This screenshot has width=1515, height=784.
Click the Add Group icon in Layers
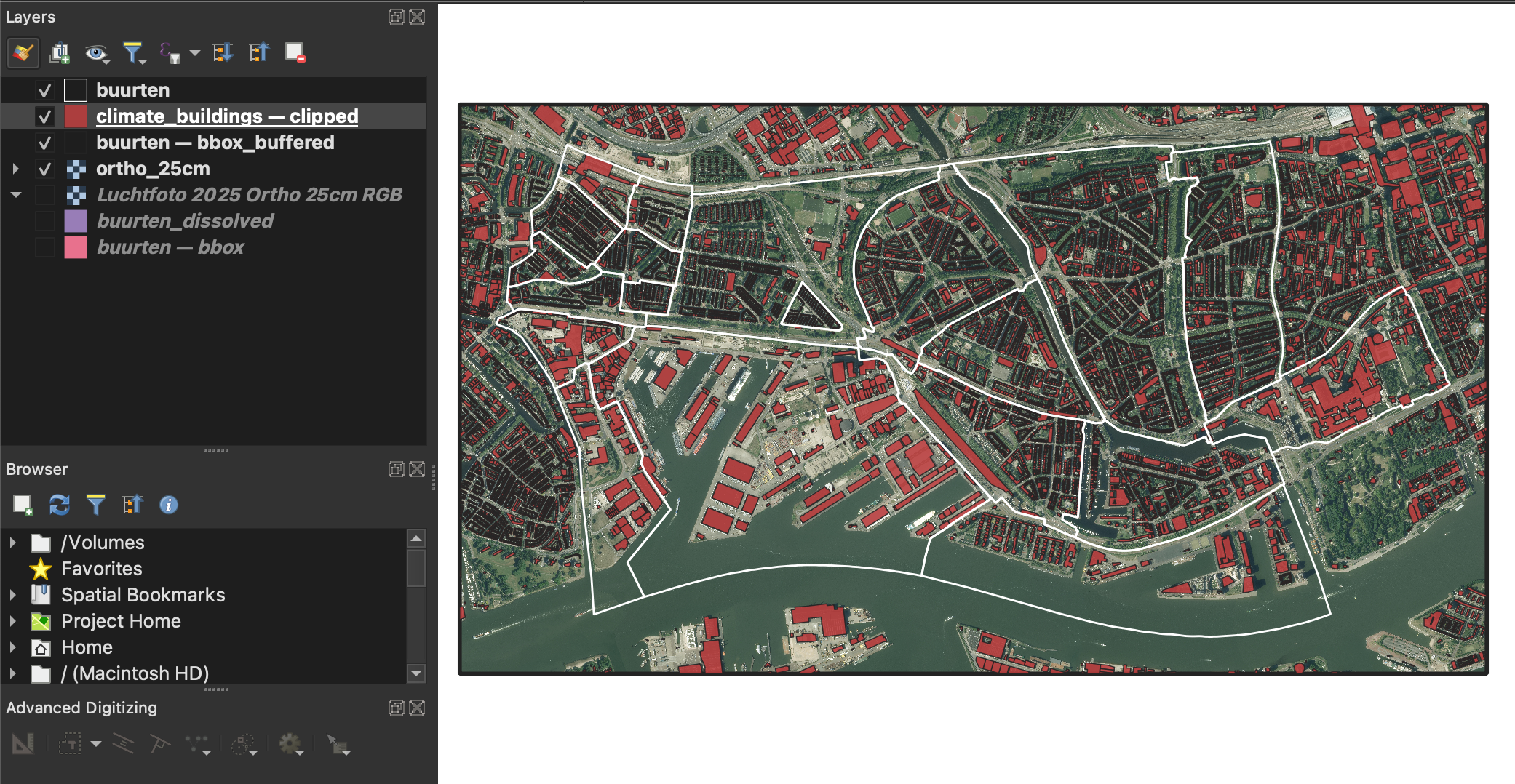point(59,52)
